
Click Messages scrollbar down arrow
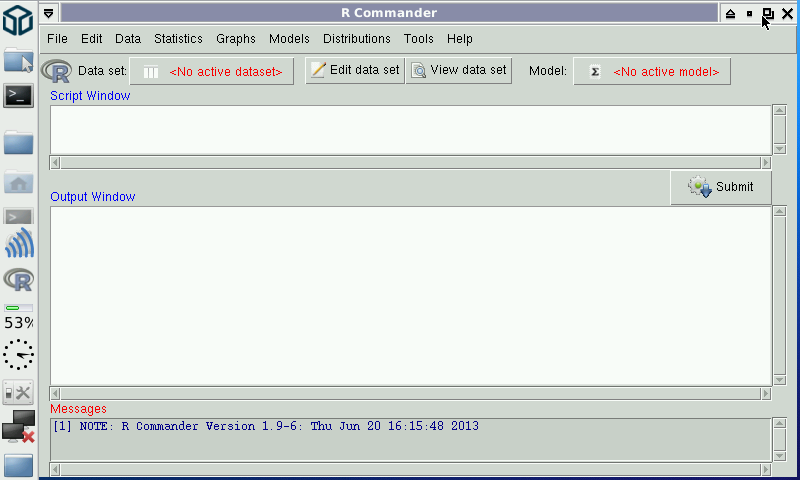click(x=779, y=456)
